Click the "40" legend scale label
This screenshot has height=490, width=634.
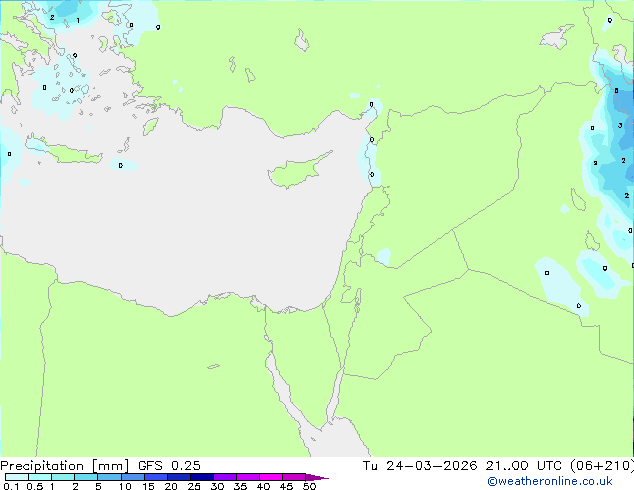point(263,486)
